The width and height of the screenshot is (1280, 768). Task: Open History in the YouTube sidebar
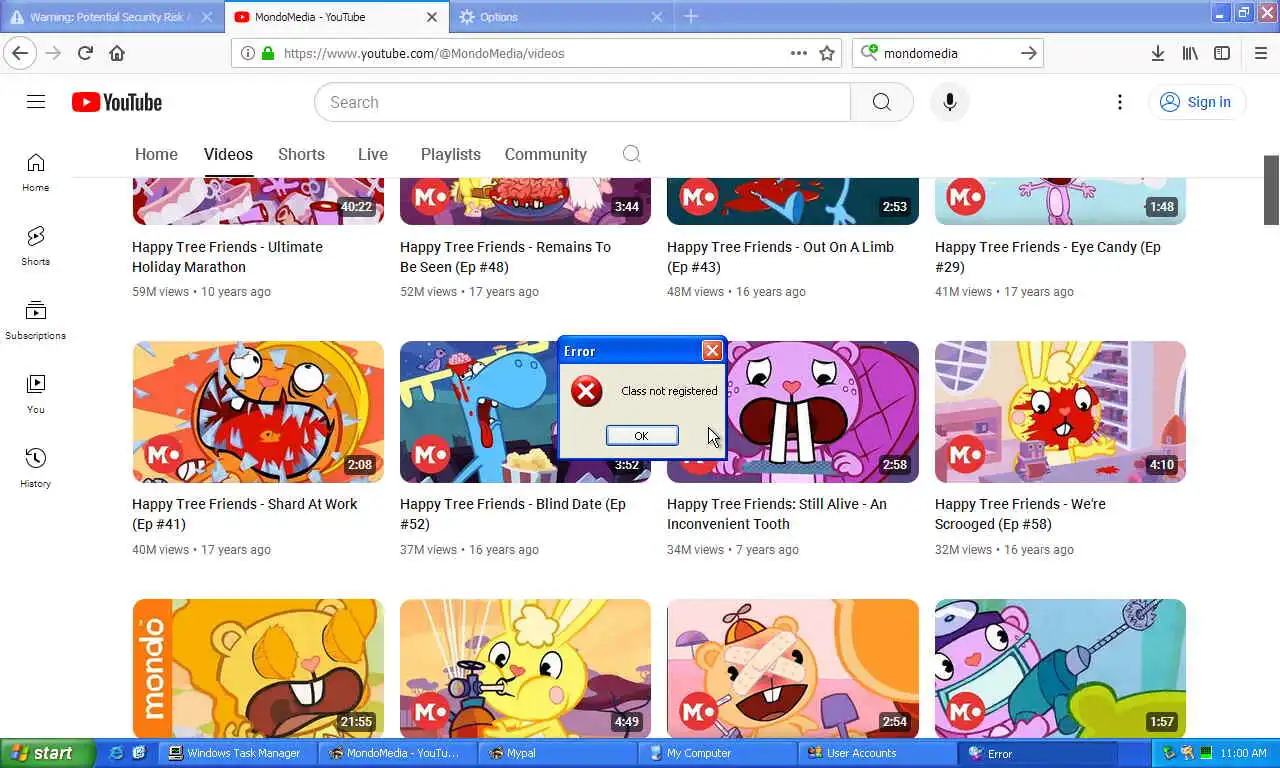click(x=36, y=468)
